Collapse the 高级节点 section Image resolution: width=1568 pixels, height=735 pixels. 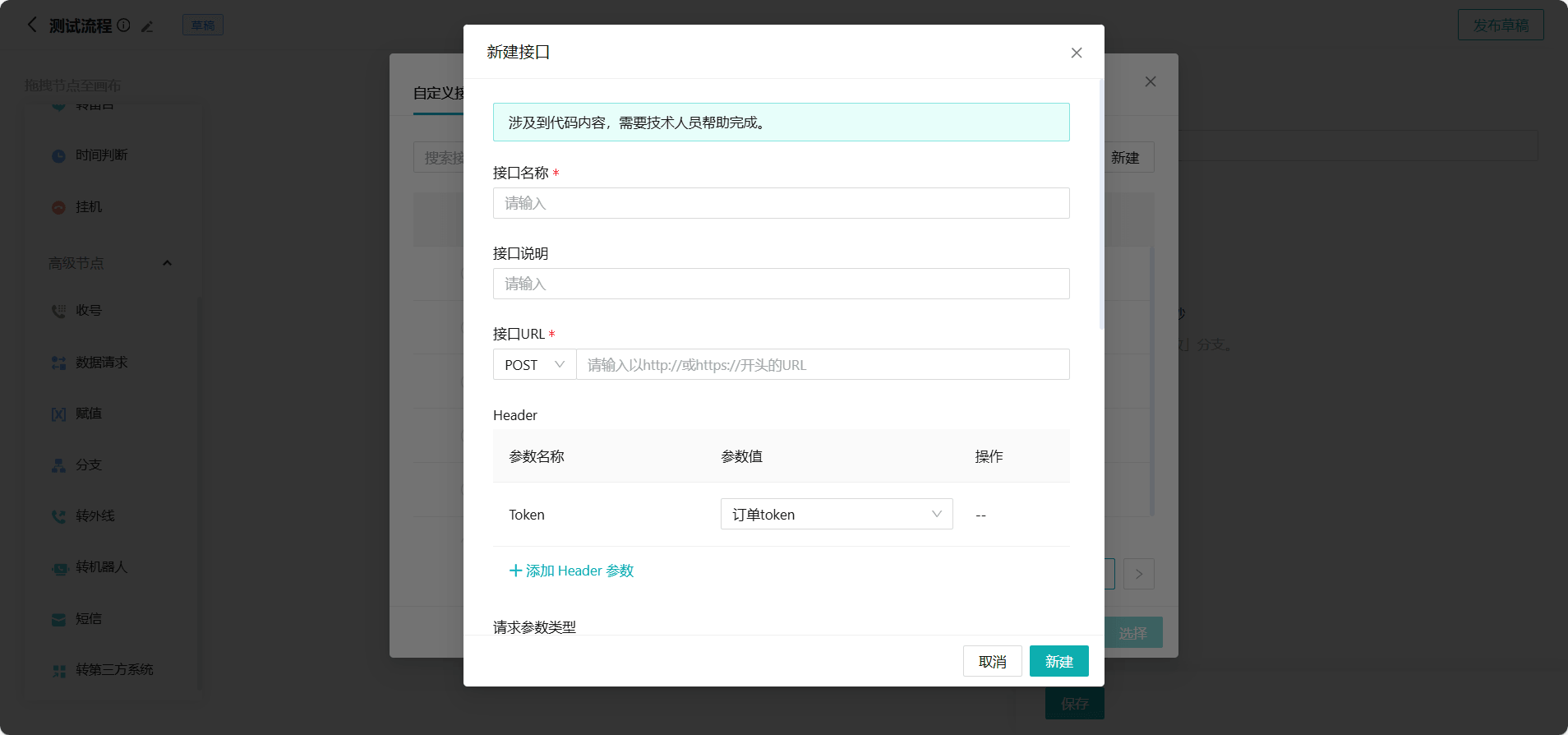167,263
